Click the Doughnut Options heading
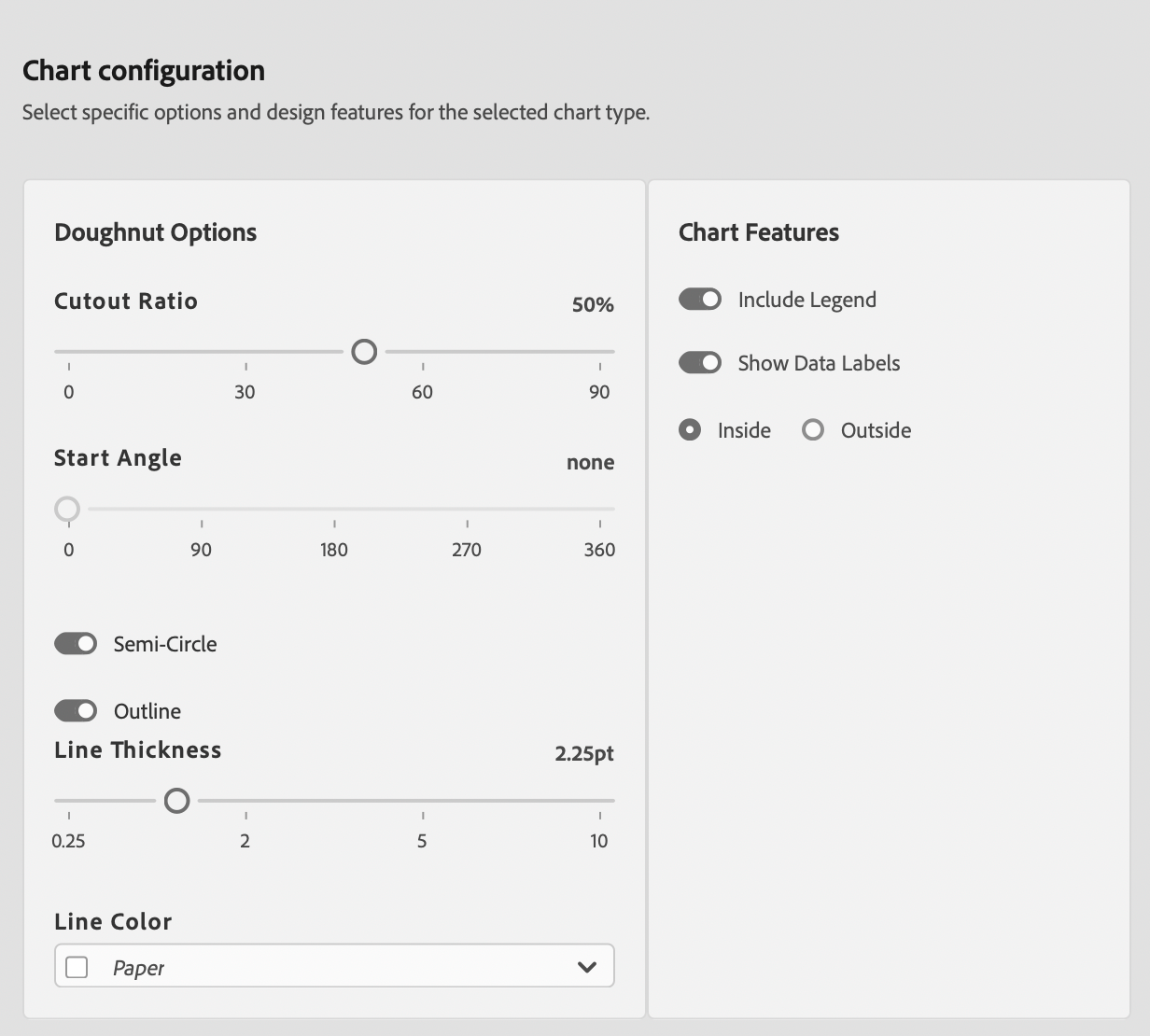Viewport: 1150px width, 1036px height. (x=156, y=232)
